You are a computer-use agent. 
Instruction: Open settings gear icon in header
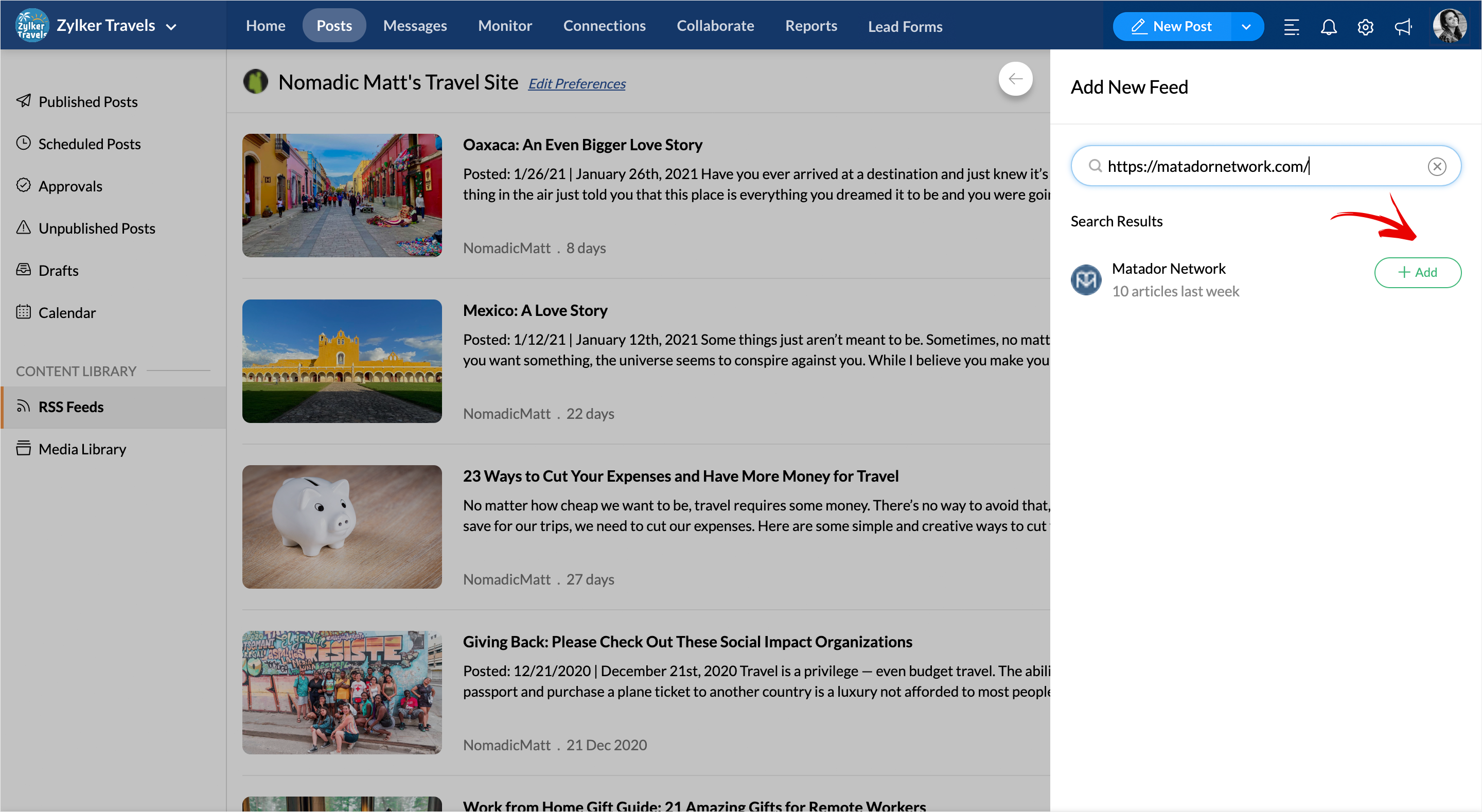[1365, 26]
